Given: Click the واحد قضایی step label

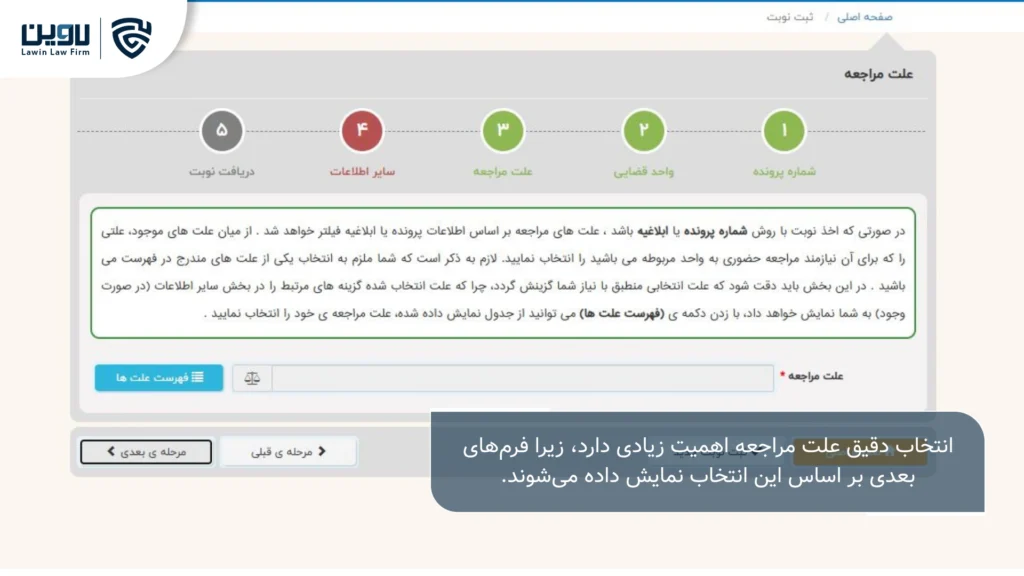Looking at the screenshot, I should point(643,171).
